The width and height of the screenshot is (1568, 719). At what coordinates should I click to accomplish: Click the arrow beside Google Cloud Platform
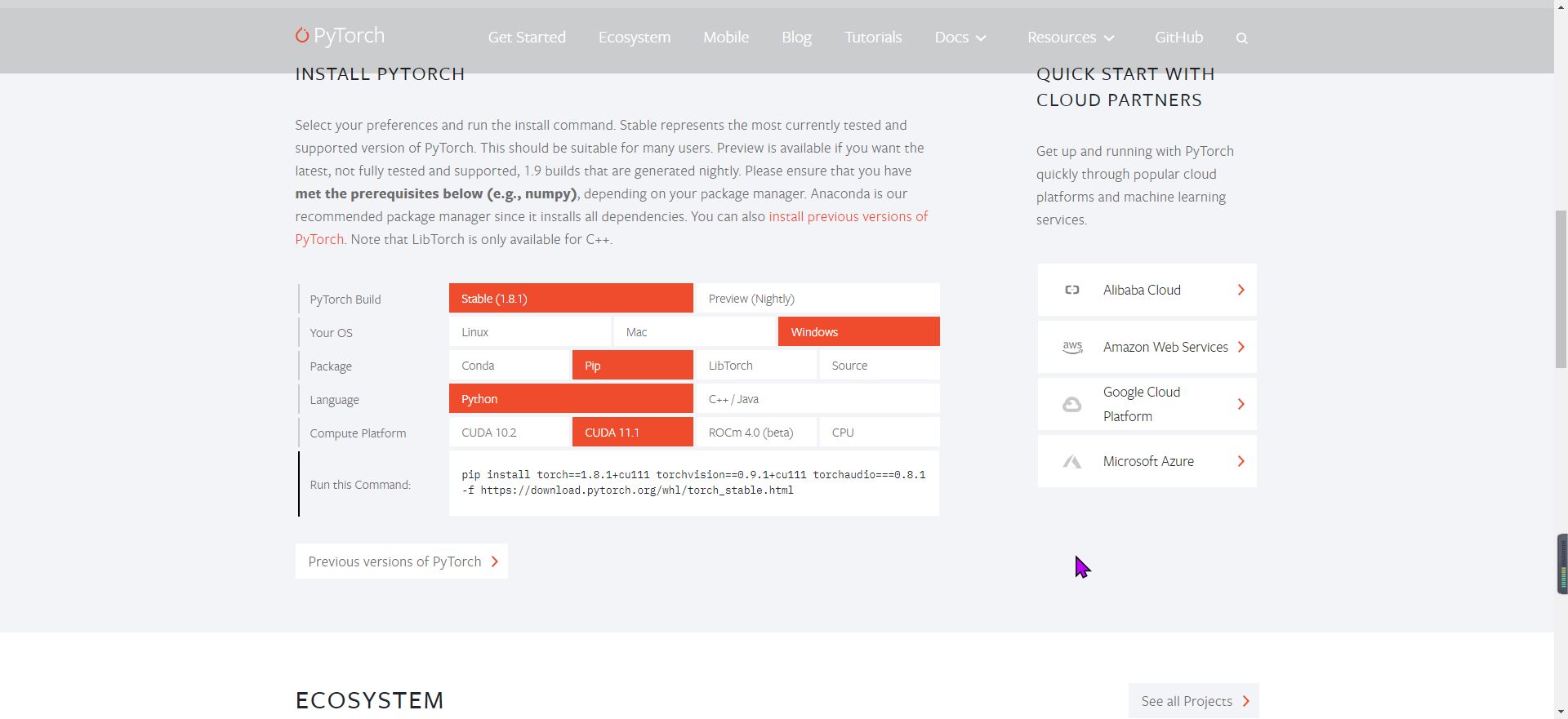point(1241,404)
